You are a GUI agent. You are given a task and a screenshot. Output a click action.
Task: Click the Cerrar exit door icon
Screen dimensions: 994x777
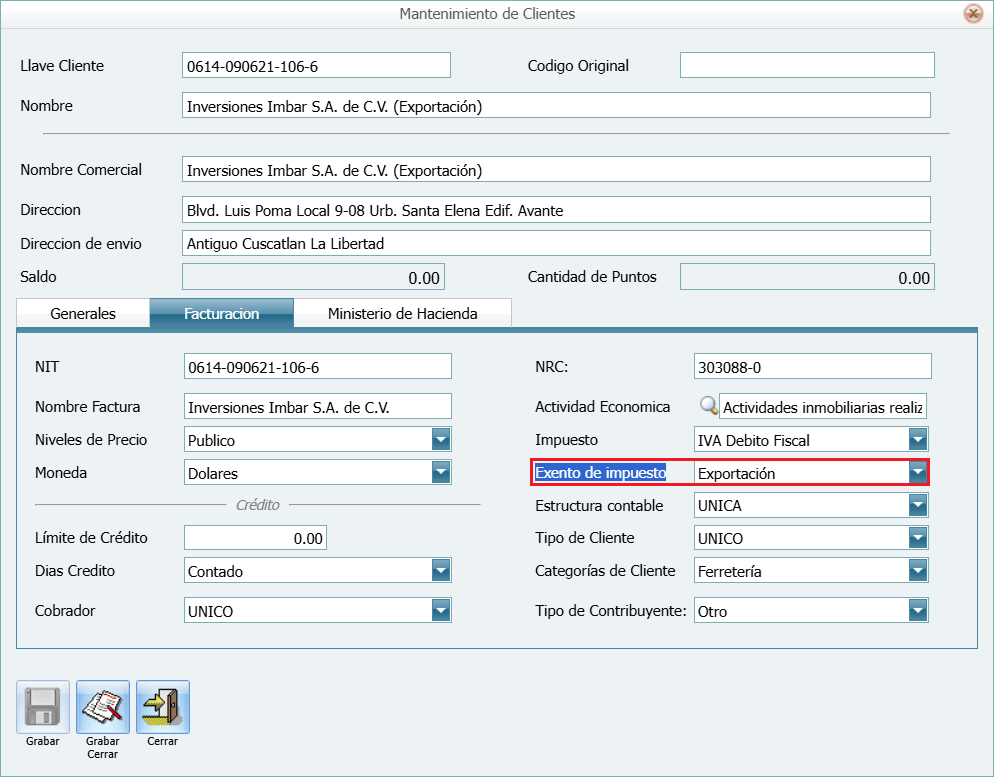[162, 707]
